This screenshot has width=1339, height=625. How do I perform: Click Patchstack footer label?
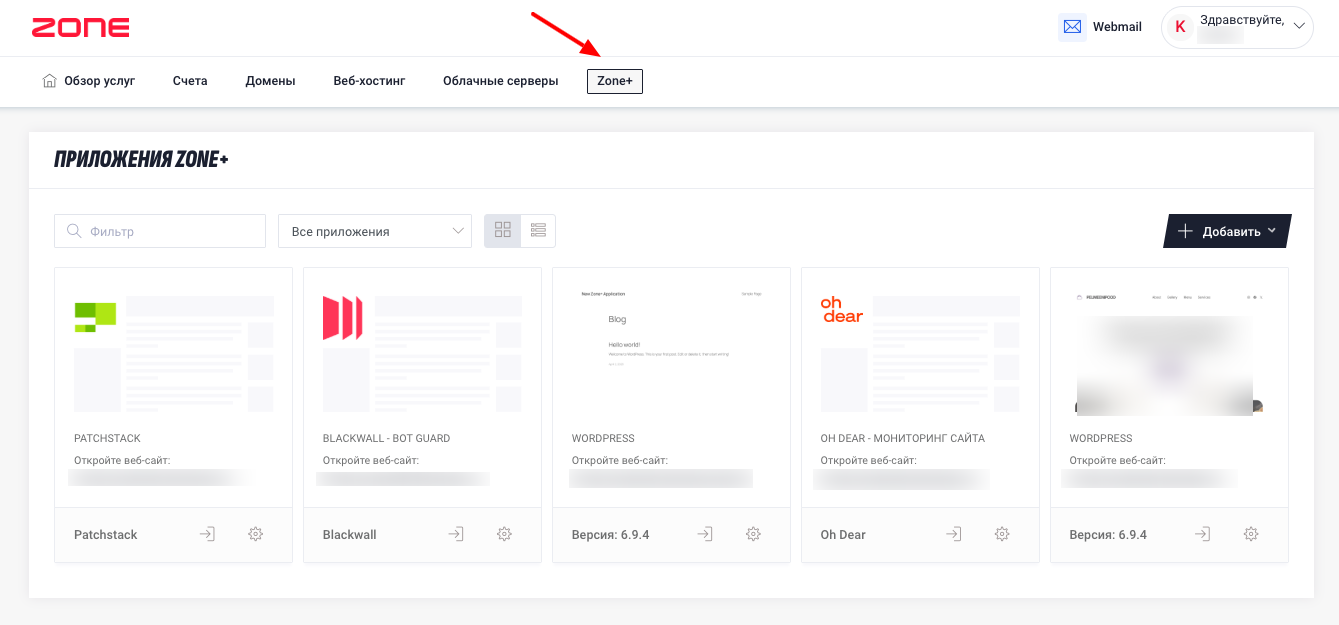pyautogui.click(x=106, y=535)
